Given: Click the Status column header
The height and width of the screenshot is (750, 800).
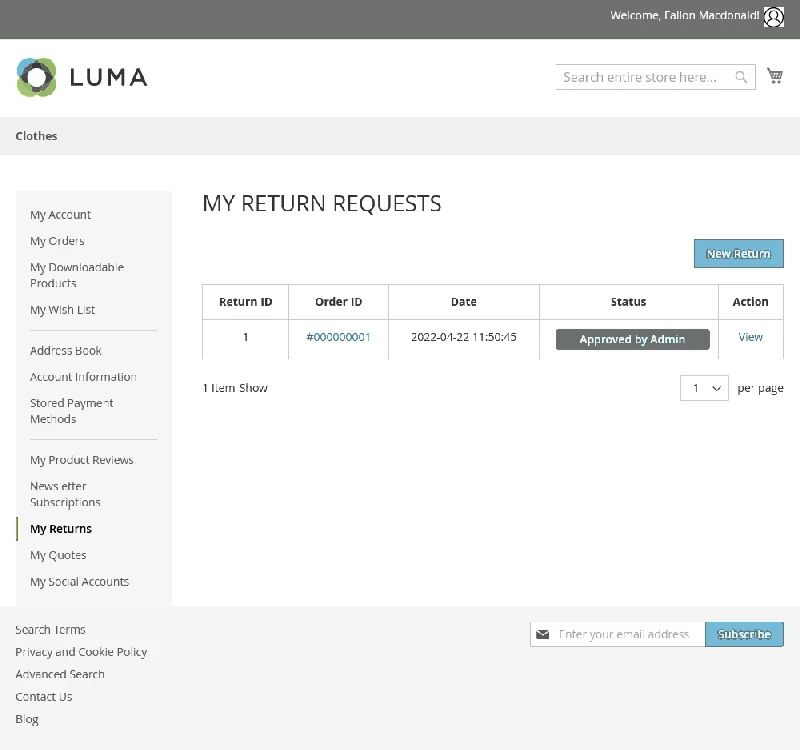Looking at the screenshot, I should tap(629, 302).
